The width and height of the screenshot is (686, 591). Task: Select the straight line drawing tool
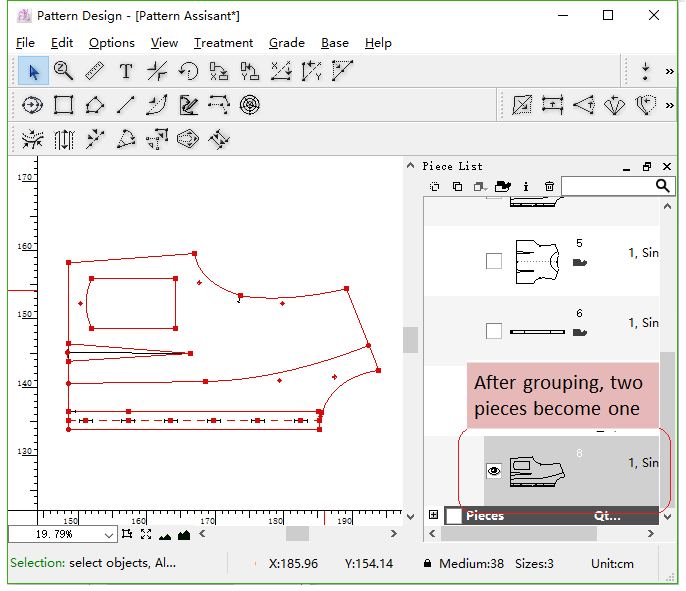(x=126, y=105)
